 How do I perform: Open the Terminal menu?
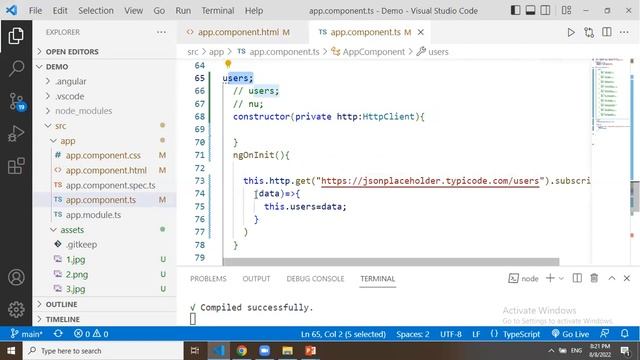[x=218, y=11]
